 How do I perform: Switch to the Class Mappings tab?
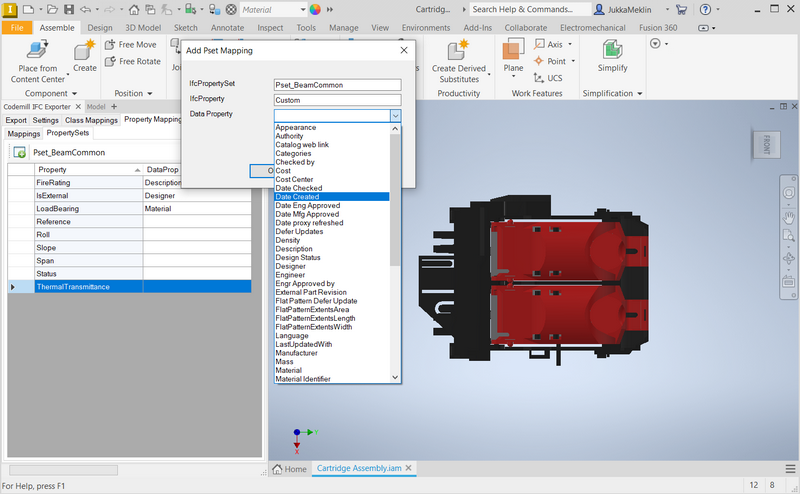coord(91,120)
